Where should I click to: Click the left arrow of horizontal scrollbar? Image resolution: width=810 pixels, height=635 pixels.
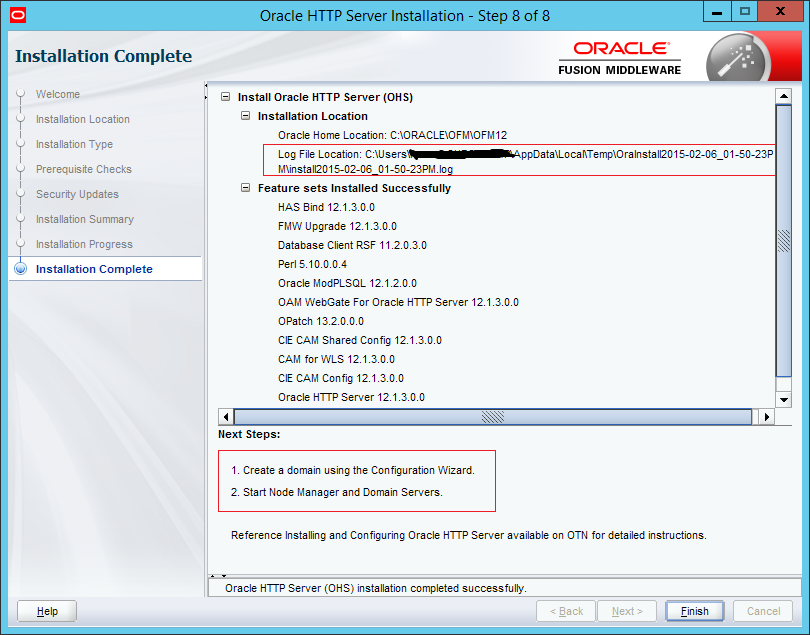(226, 416)
